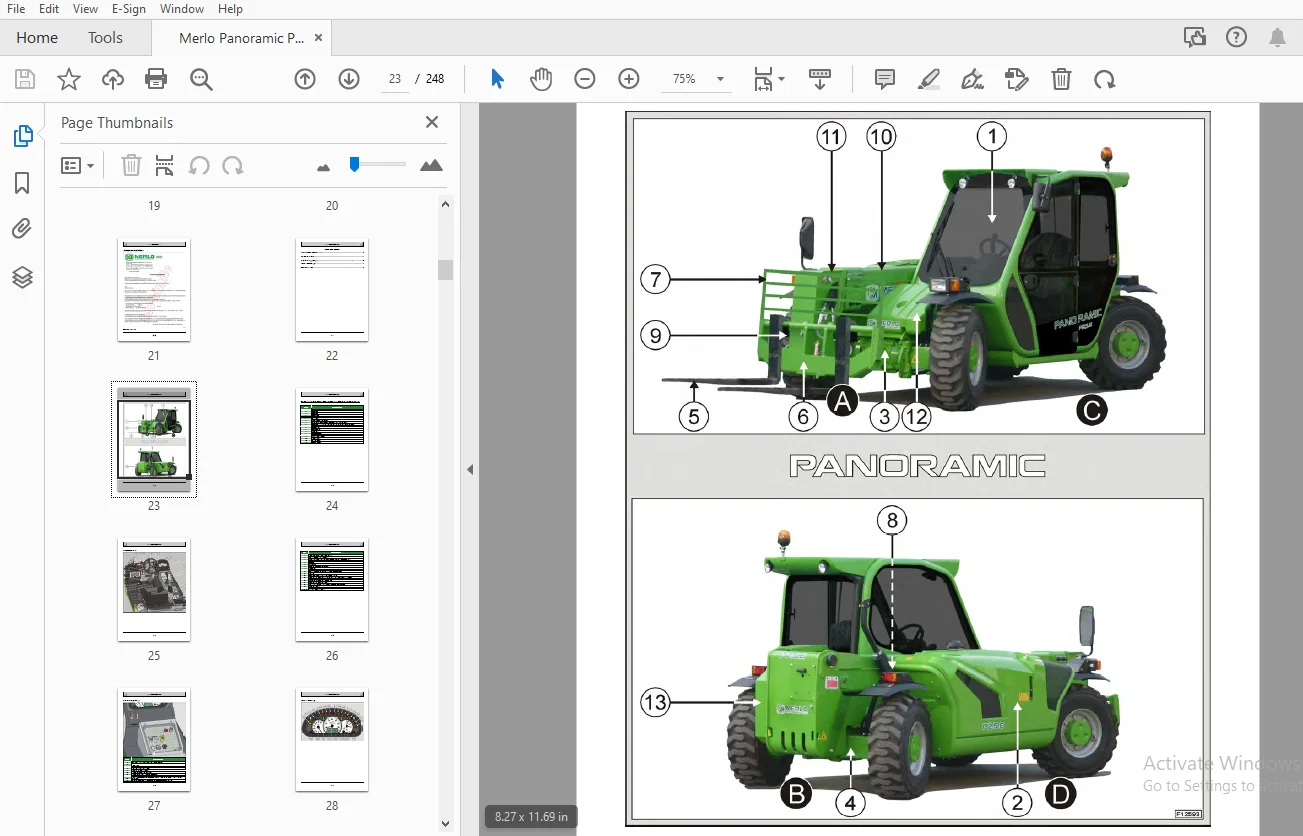Open the Layers panel
This screenshot has height=836, width=1303.
point(22,277)
